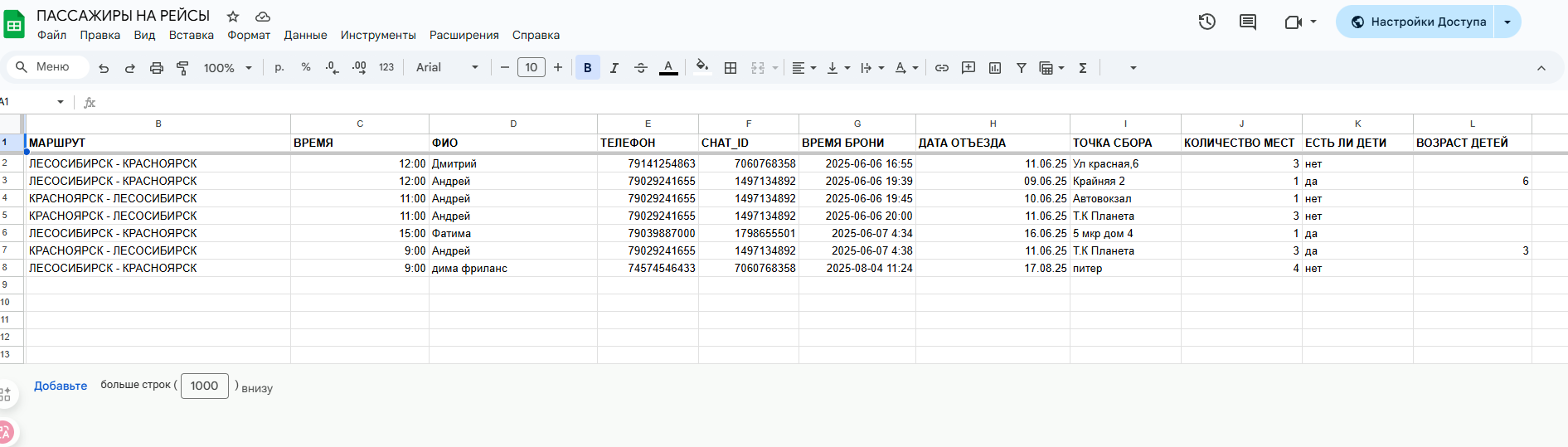Screen dimensions: 1568x447
Task: Open the functions sigma menu
Action: click(x=1083, y=68)
